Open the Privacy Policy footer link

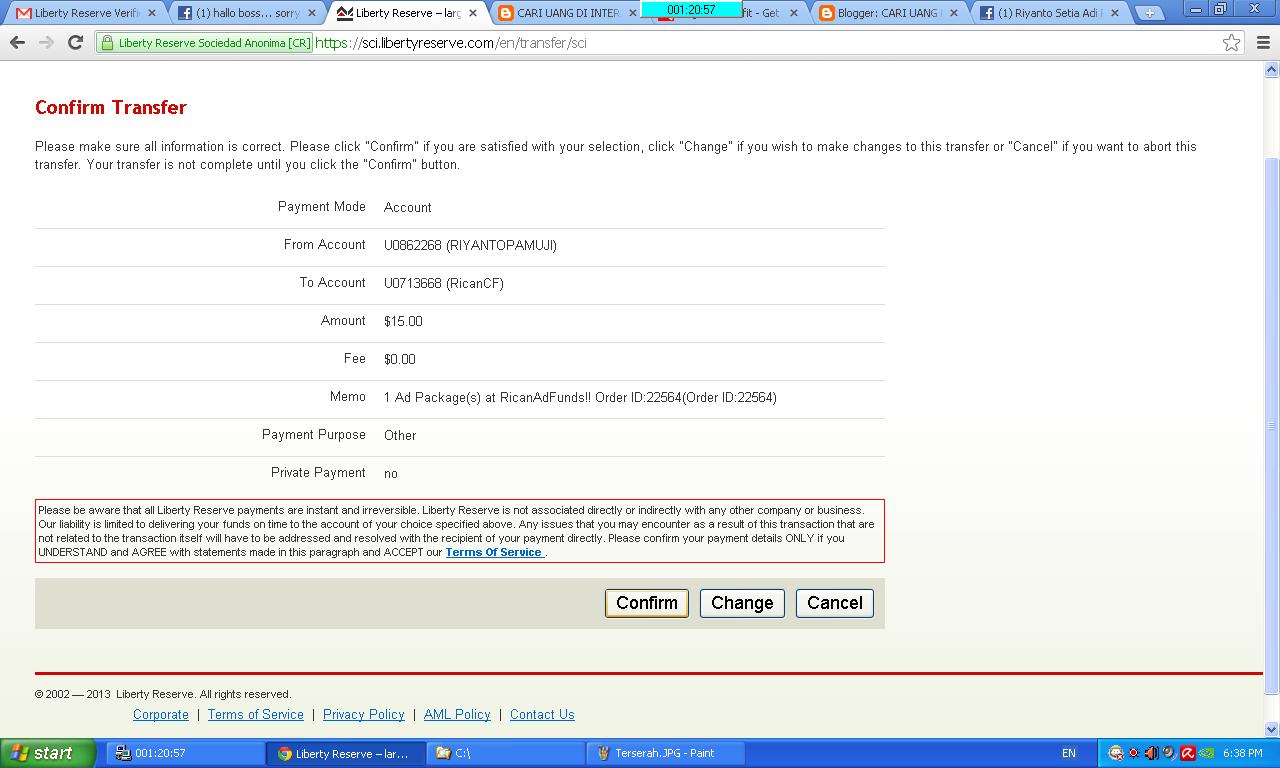tap(364, 714)
